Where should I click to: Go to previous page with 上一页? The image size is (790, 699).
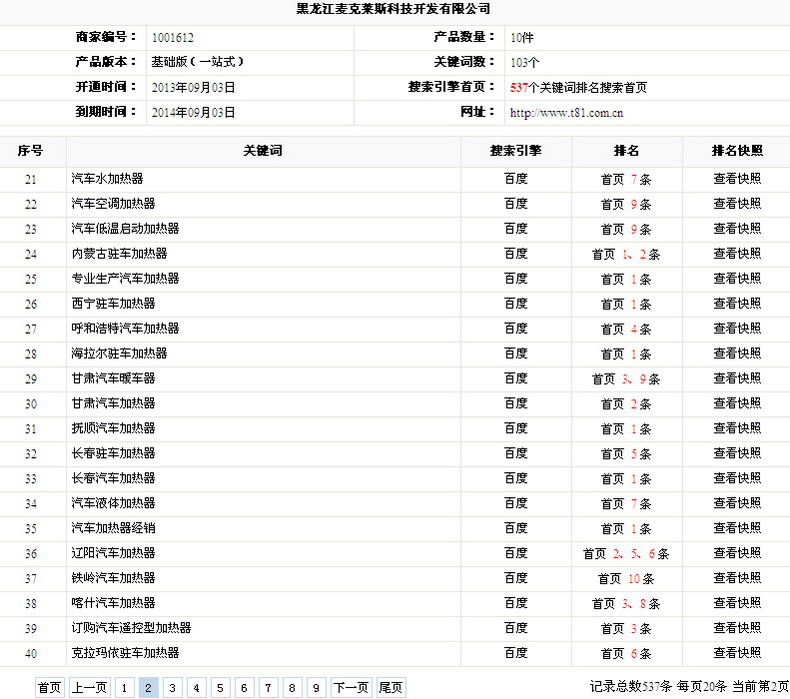(x=90, y=687)
